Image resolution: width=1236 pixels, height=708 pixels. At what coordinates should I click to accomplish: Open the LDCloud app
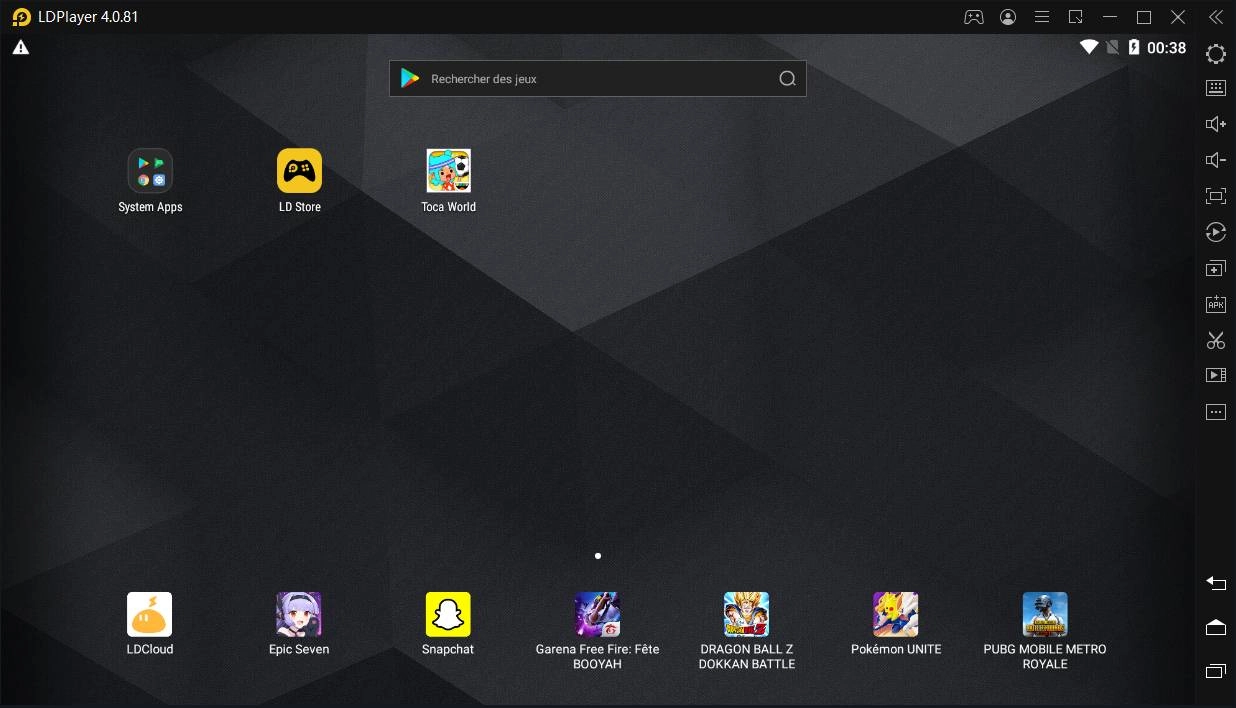(x=150, y=614)
